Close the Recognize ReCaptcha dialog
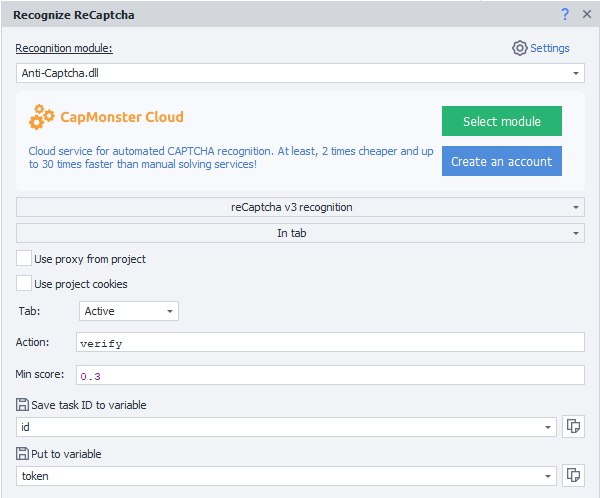The width and height of the screenshot is (600, 498). pyautogui.click(x=586, y=14)
